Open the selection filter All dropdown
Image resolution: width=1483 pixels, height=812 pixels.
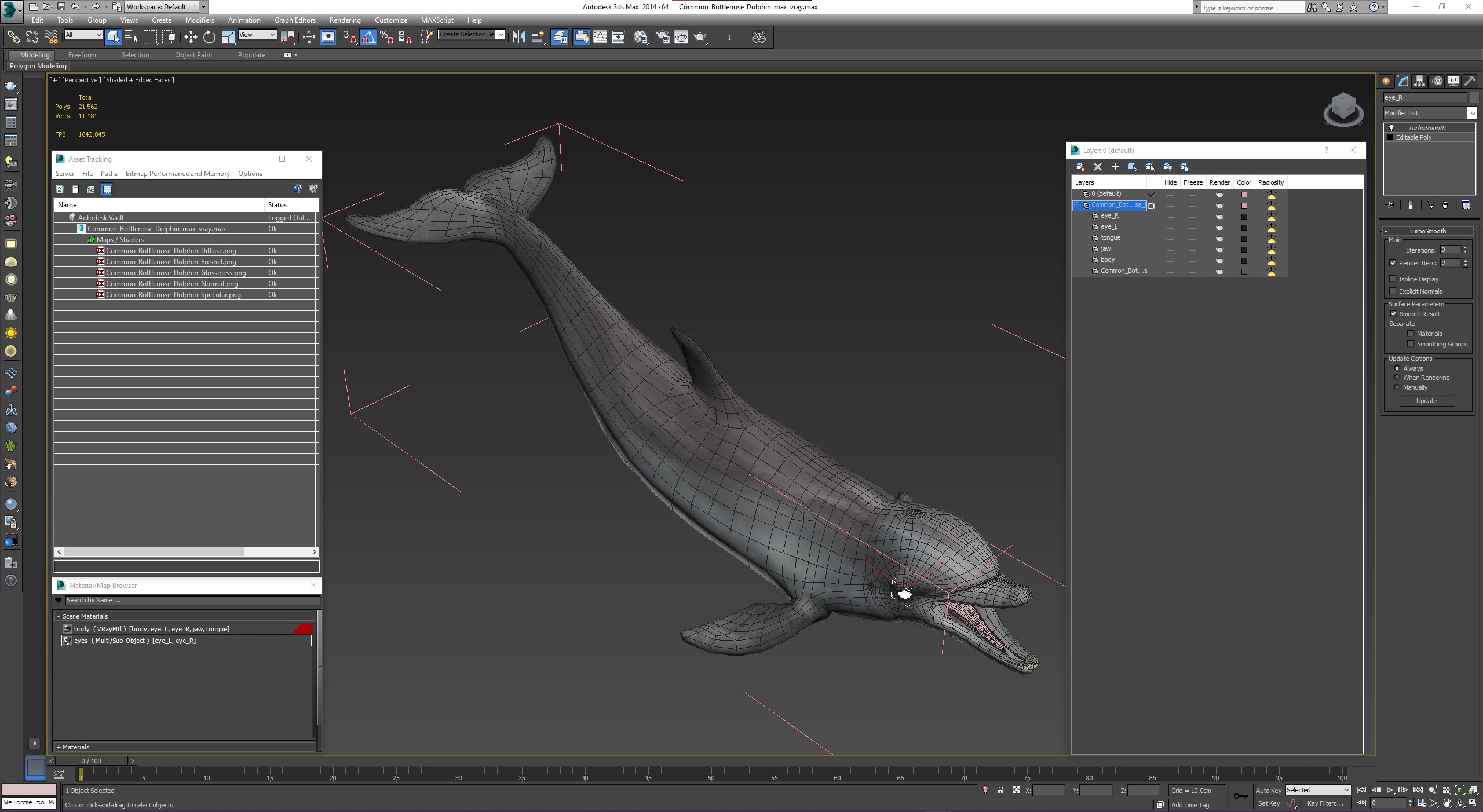83,35
